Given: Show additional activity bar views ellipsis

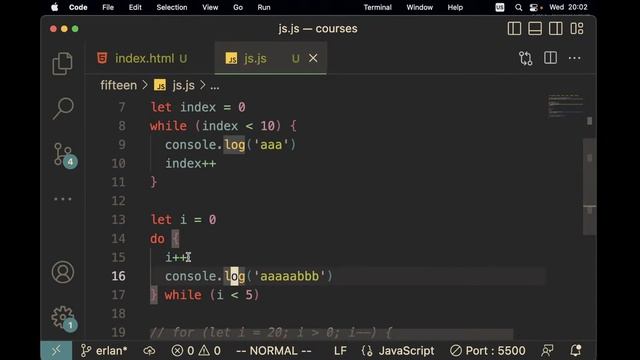Looking at the screenshot, I should (63, 199).
